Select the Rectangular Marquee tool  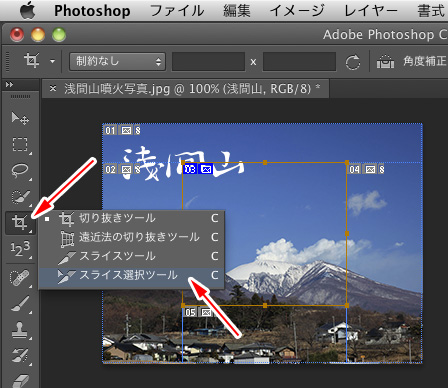click(20, 145)
